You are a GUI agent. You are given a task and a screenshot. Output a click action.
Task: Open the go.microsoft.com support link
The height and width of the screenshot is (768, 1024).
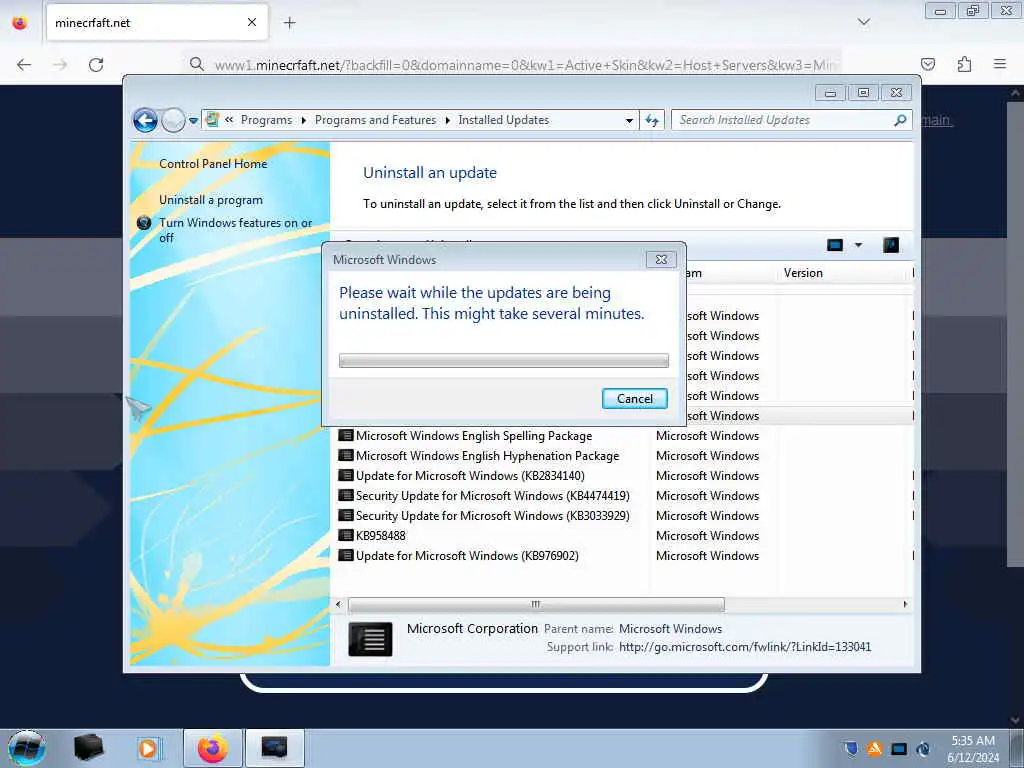(x=744, y=647)
